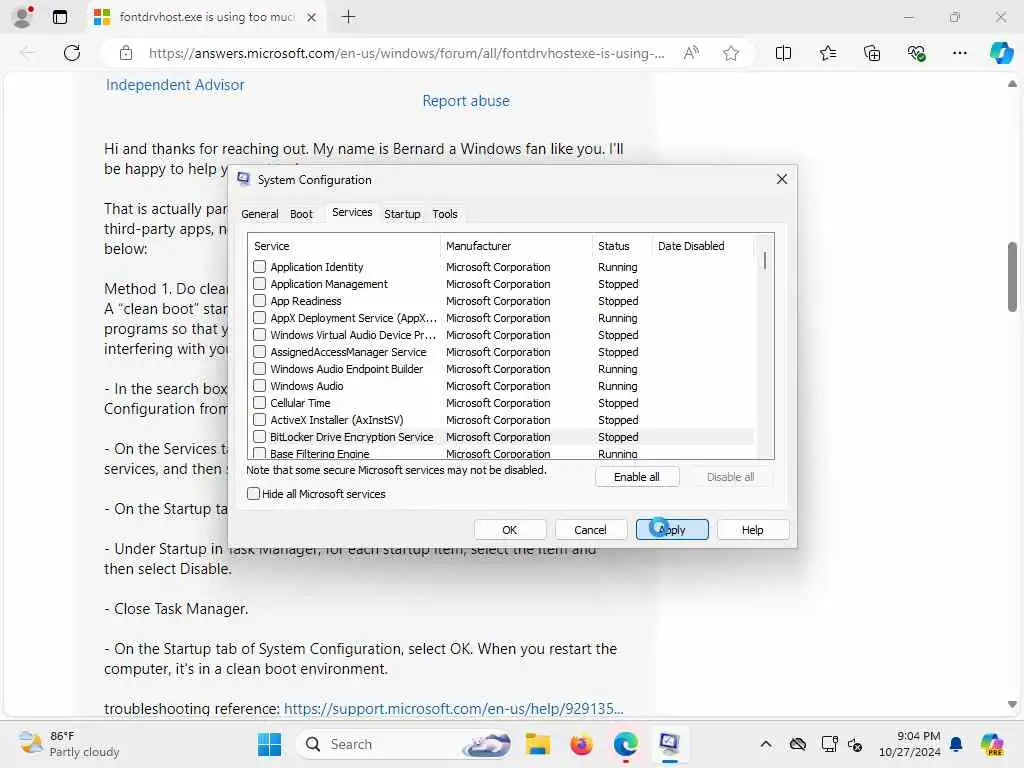This screenshot has height=768, width=1024.
Task: Click the taskbar Search box
Action: pos(404,744)
